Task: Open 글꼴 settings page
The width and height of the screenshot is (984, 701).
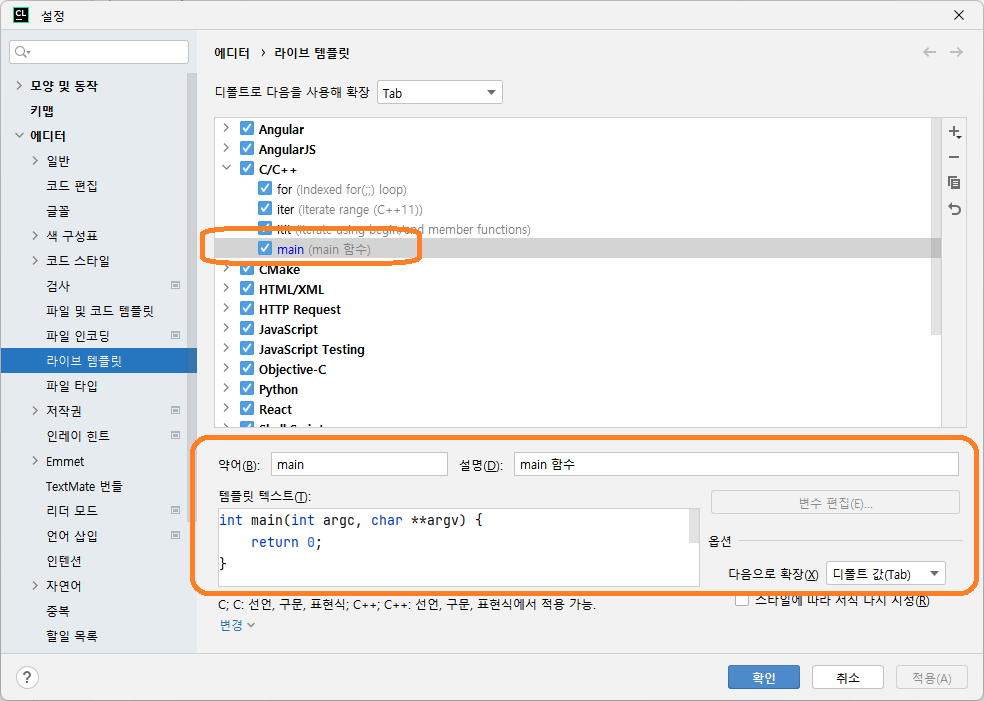Action: [58, 211]
